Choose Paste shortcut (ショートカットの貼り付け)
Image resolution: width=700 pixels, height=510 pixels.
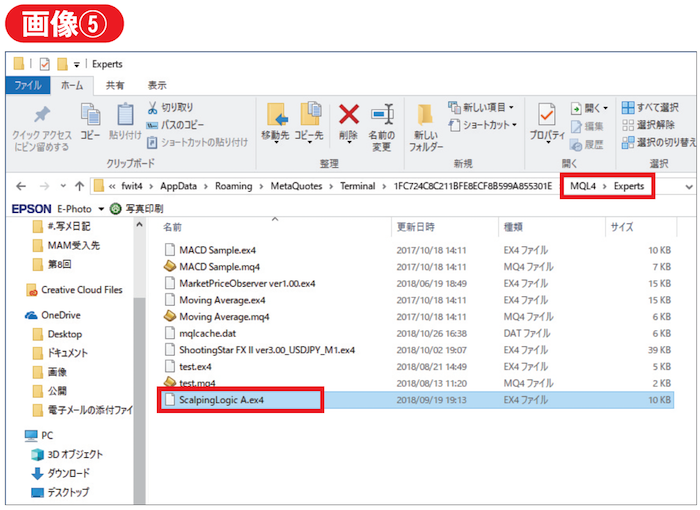[x=197, y=142]
